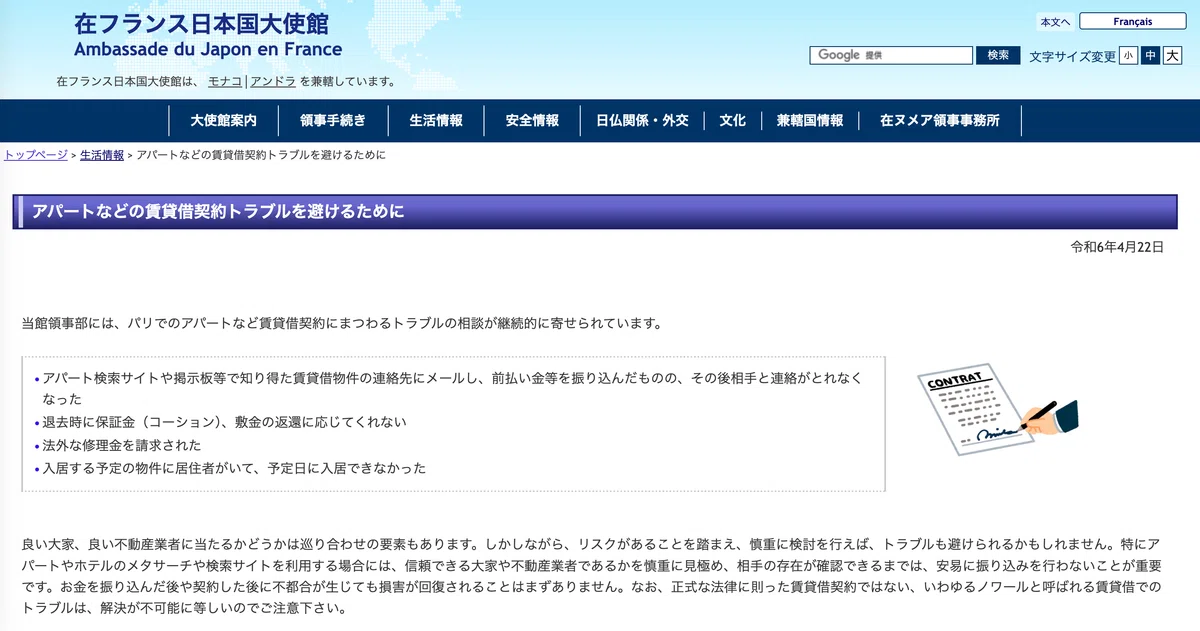Screen dimensions: 1200x631
Task: Click the page heading アパートなどの賃貸借契約トラブルを避けるために
Action: pos(218,212)
